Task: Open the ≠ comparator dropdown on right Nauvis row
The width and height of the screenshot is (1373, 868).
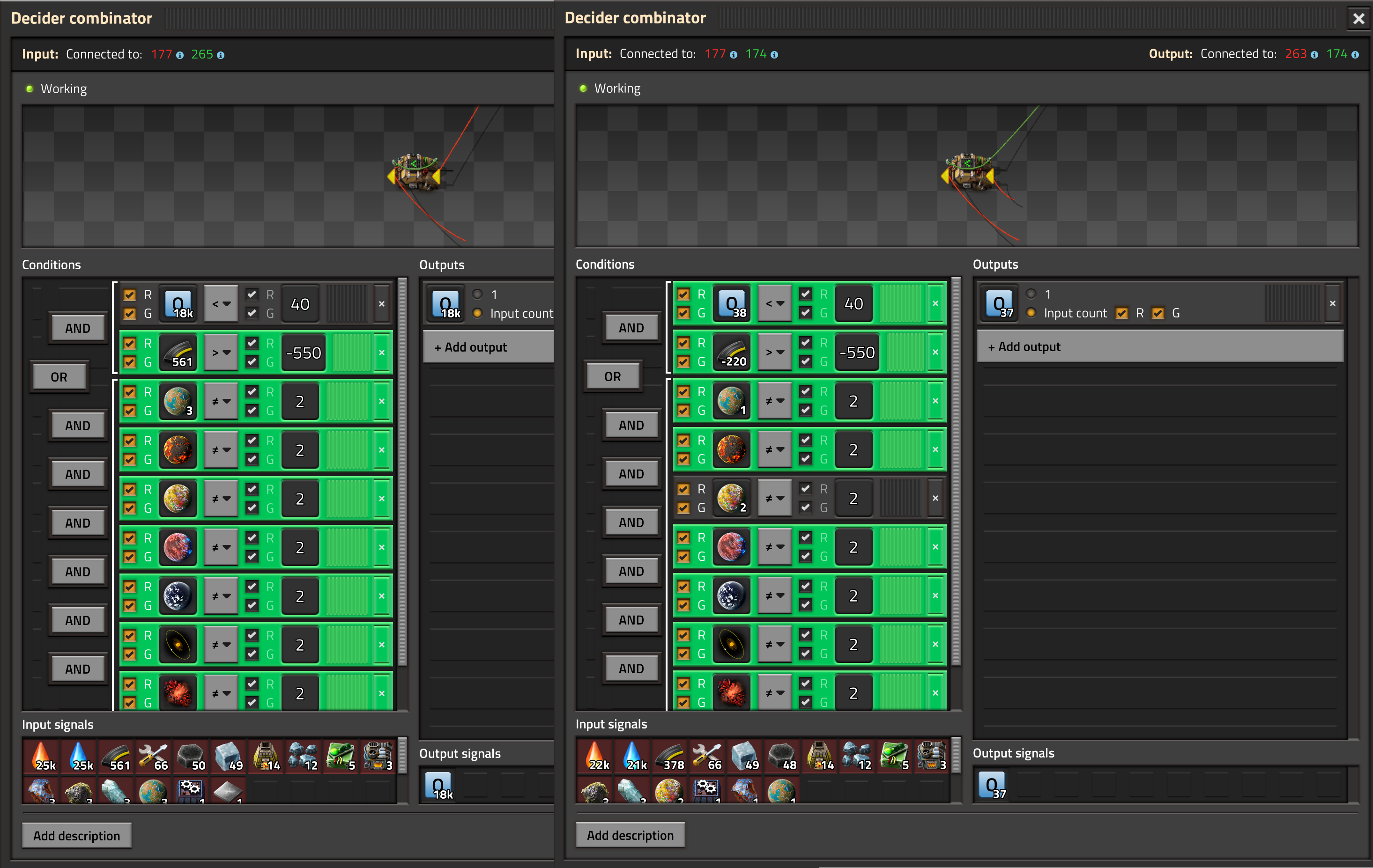Action: (x=775, y=401)
